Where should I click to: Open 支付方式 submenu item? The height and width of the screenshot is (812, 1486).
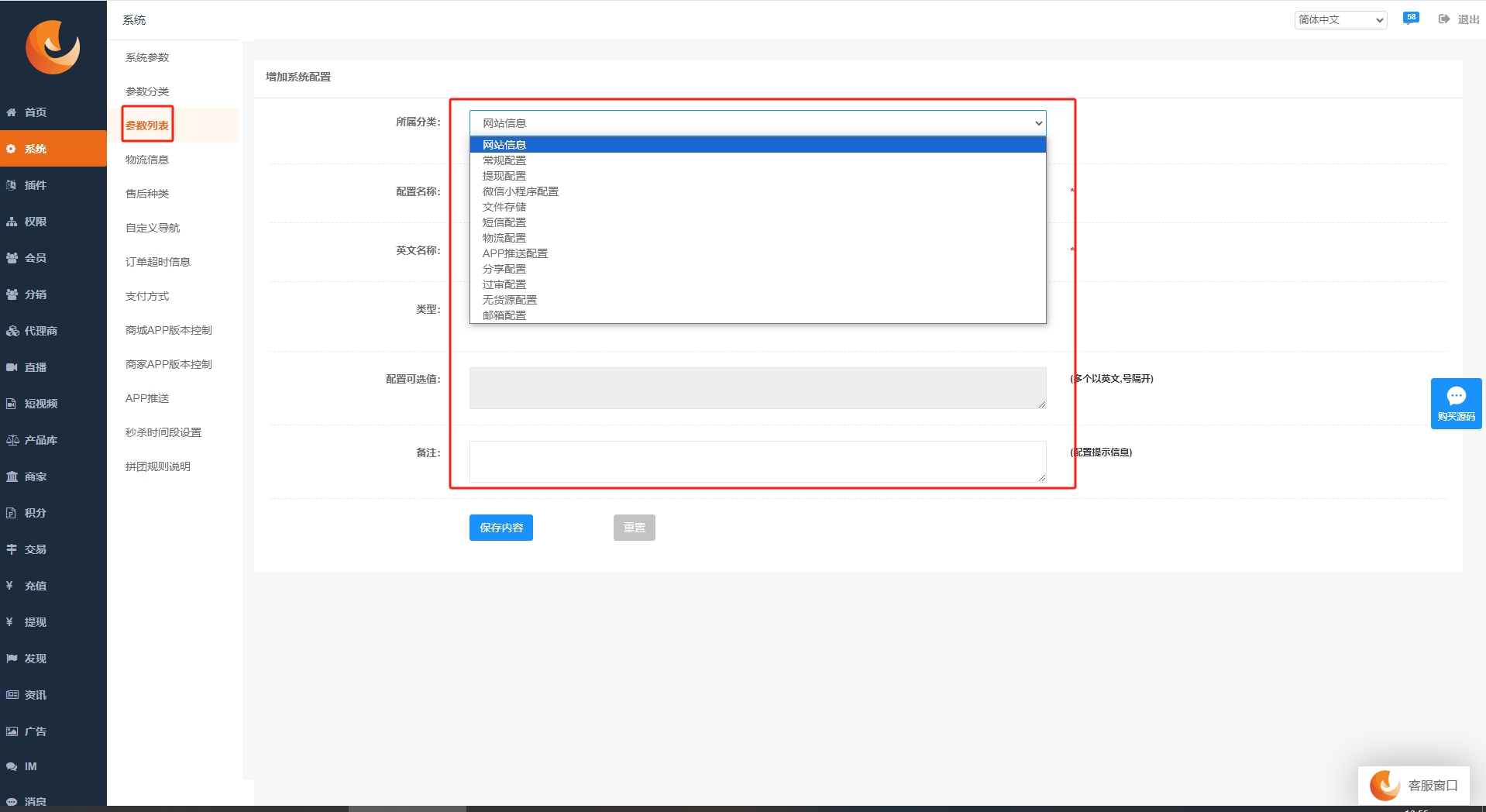[147, 296]
